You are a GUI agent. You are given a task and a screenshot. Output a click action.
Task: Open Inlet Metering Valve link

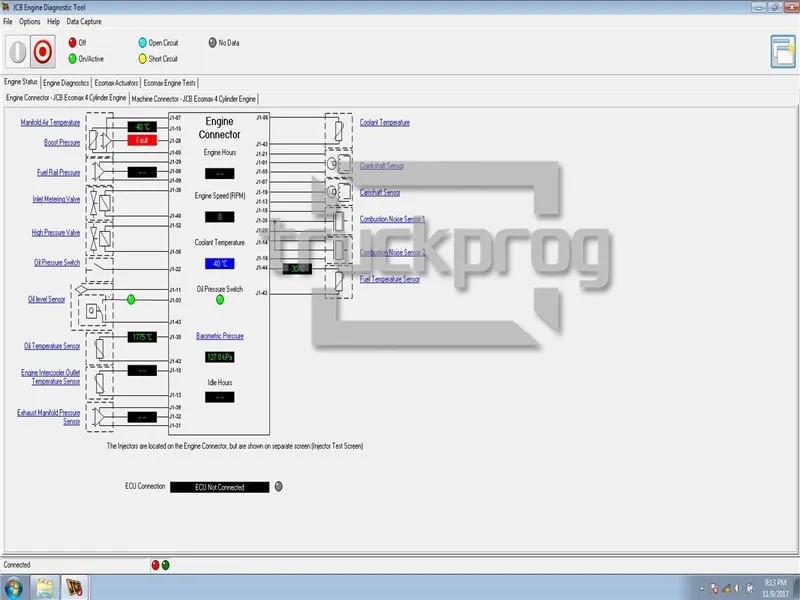[56, 199]
